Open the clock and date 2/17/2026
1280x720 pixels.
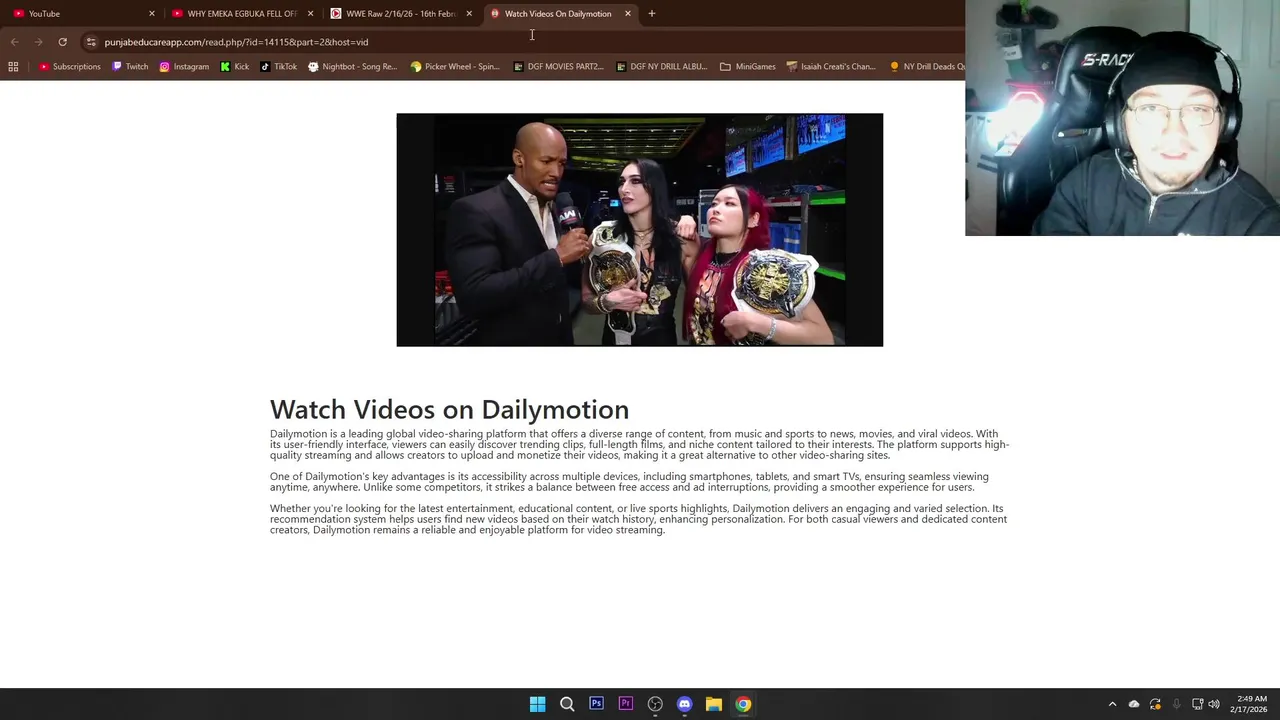[1250, 704]
